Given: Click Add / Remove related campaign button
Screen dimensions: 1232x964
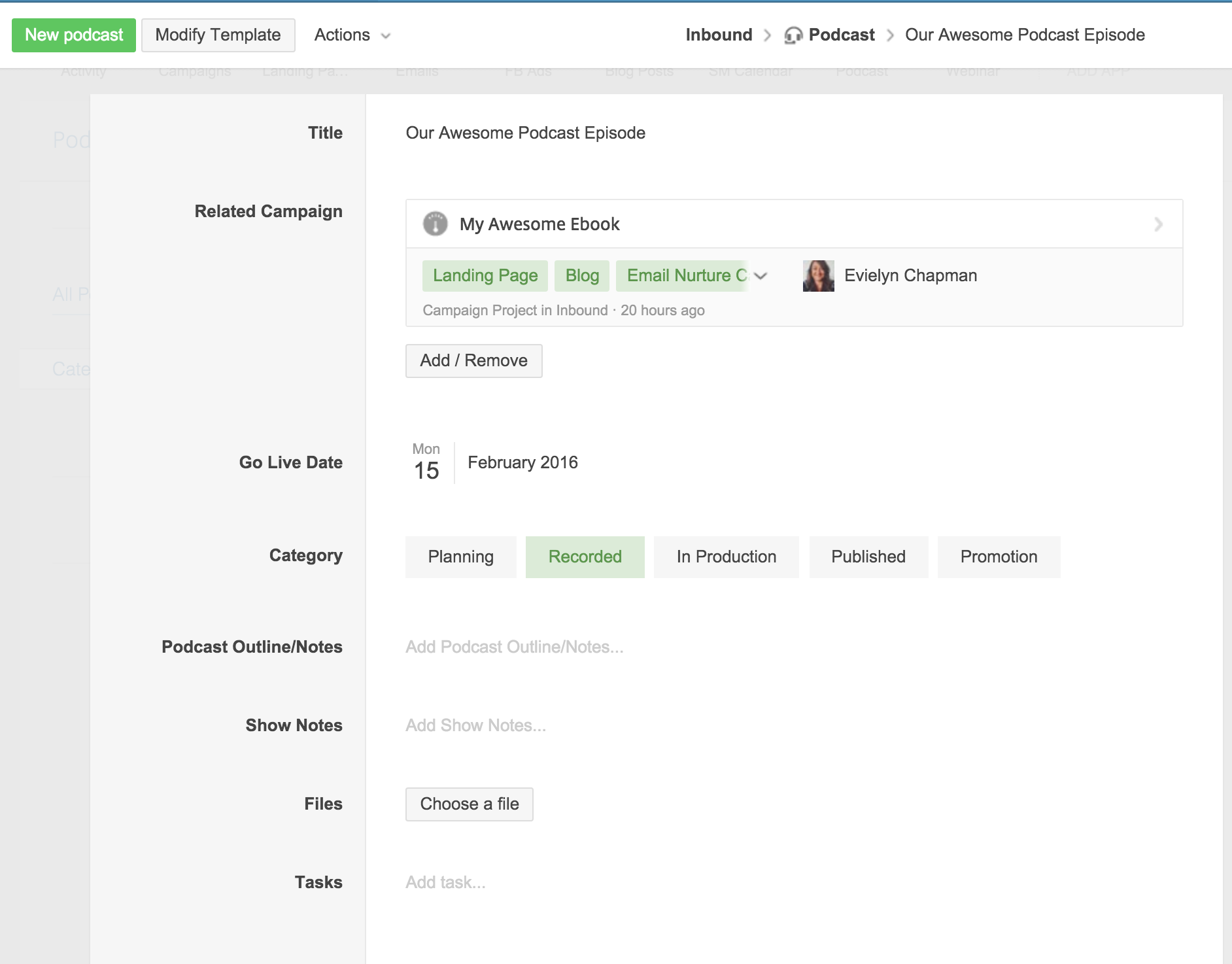Looking at the screenshot, I should coord(473,360).
